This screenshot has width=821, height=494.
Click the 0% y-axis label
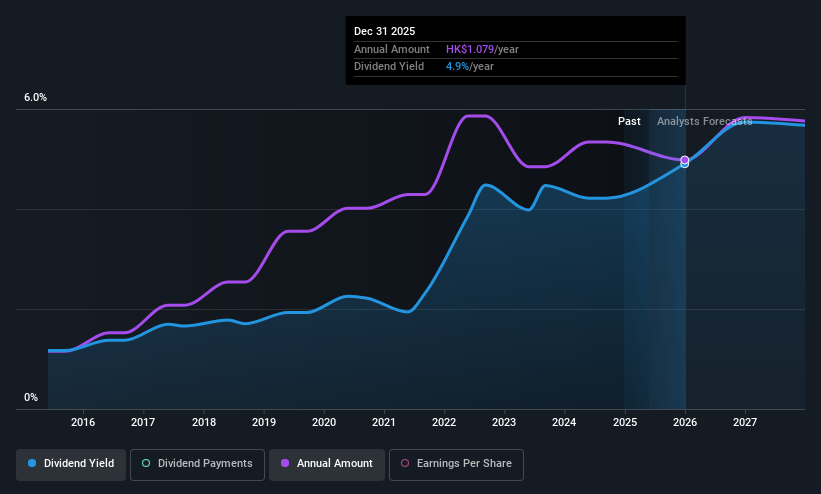pyautogui.click(x=31, y=398)
